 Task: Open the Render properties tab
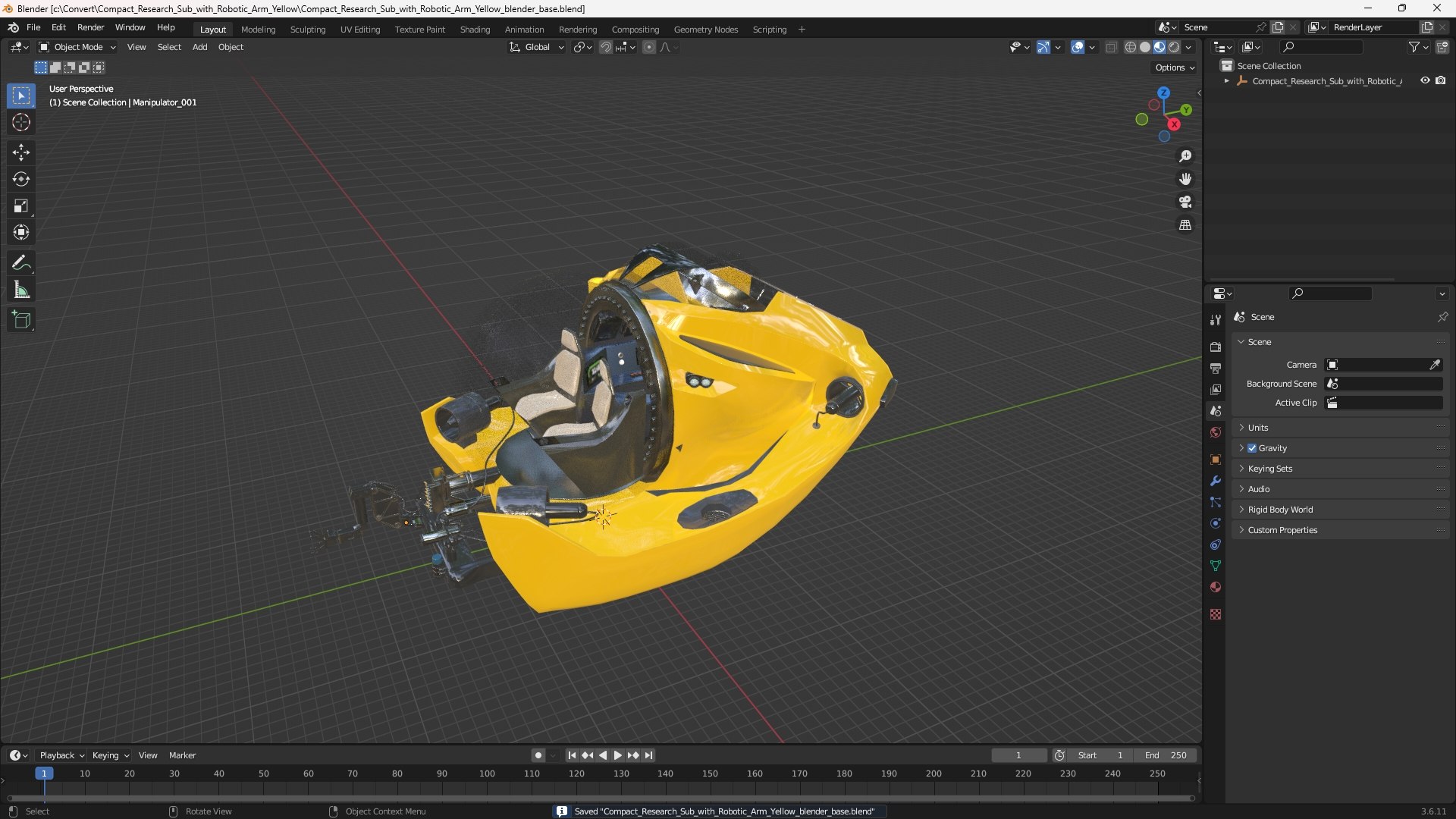point(1216,347)
